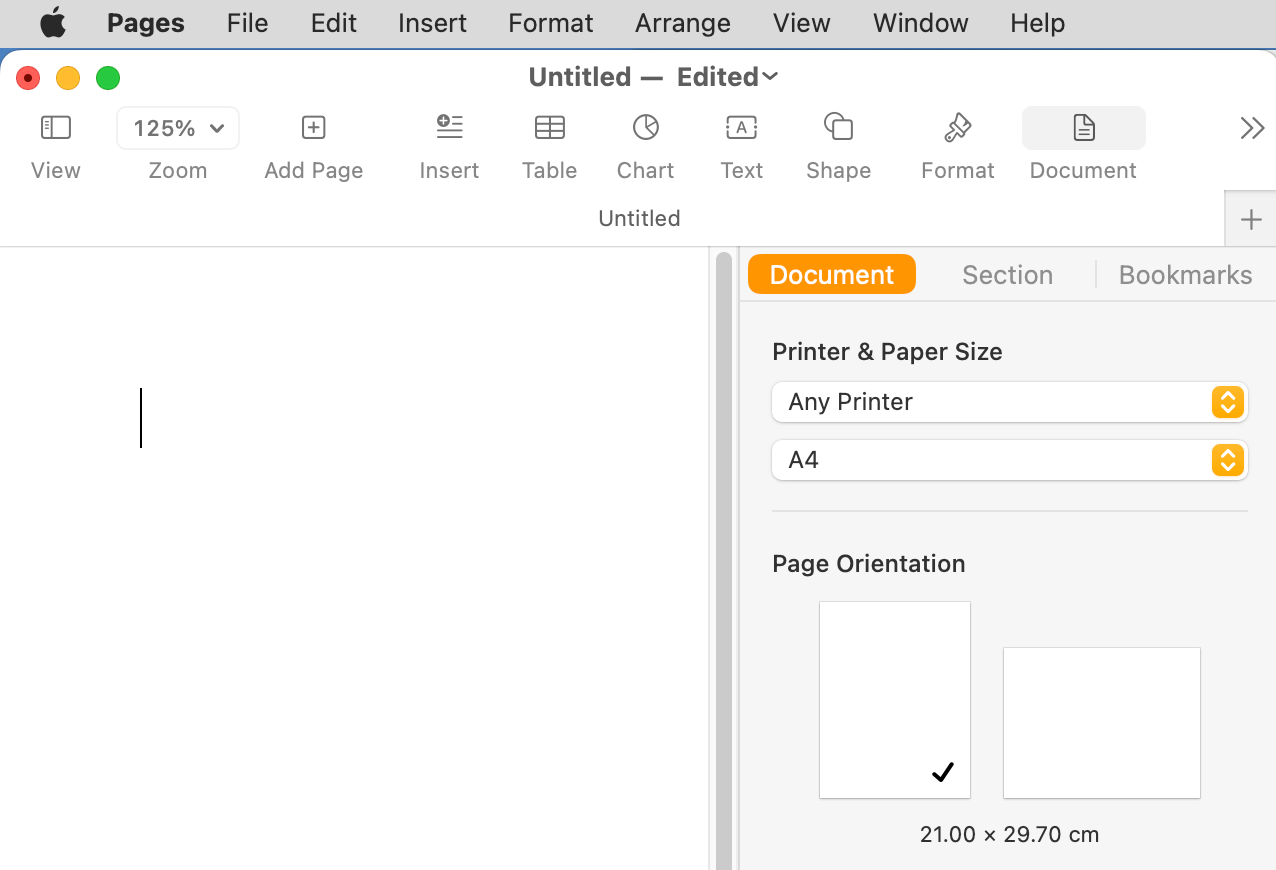Click the Untitled document title text

pyautogui.click(x=580, y=77)
